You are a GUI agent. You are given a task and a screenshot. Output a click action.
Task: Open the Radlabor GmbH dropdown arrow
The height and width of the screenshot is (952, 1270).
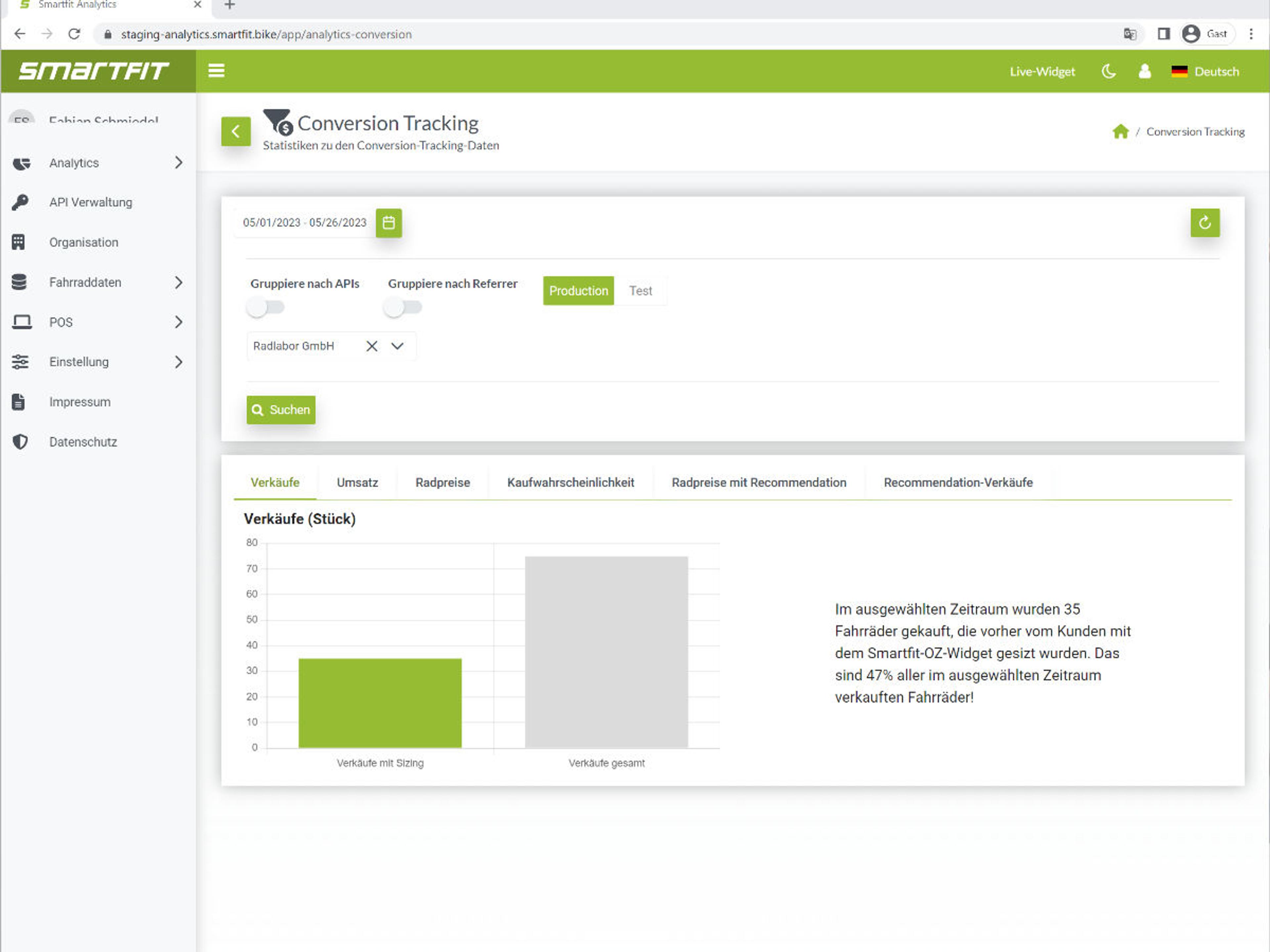397,346
